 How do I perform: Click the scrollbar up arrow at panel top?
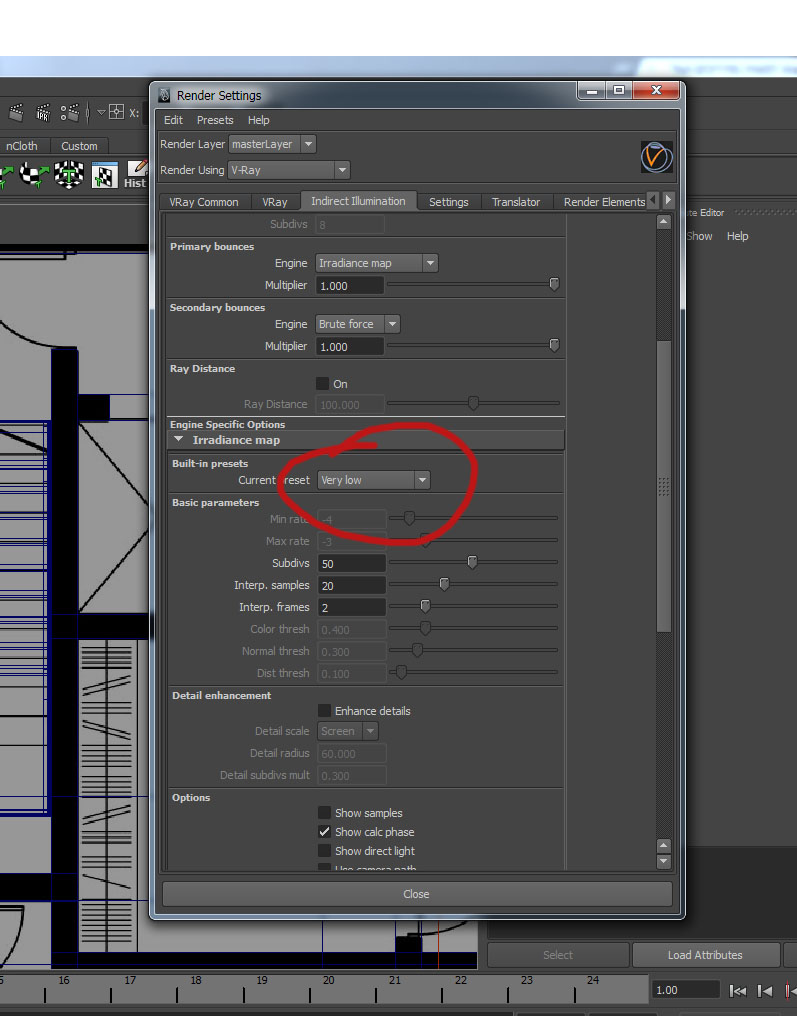coord(664,222)
